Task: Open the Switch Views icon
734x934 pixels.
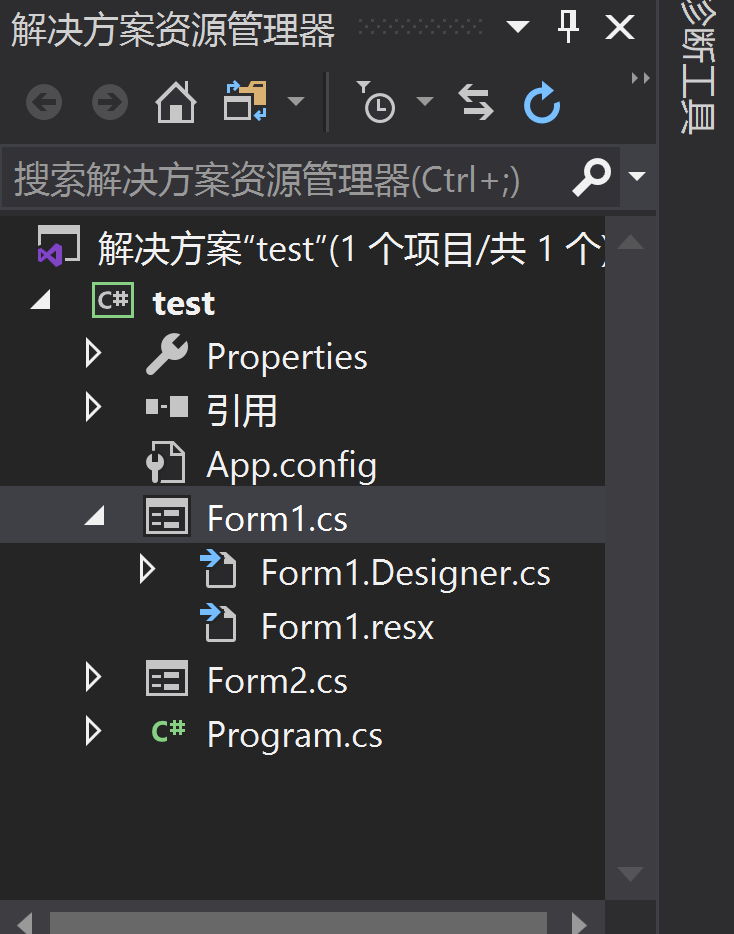Action: 245,101
